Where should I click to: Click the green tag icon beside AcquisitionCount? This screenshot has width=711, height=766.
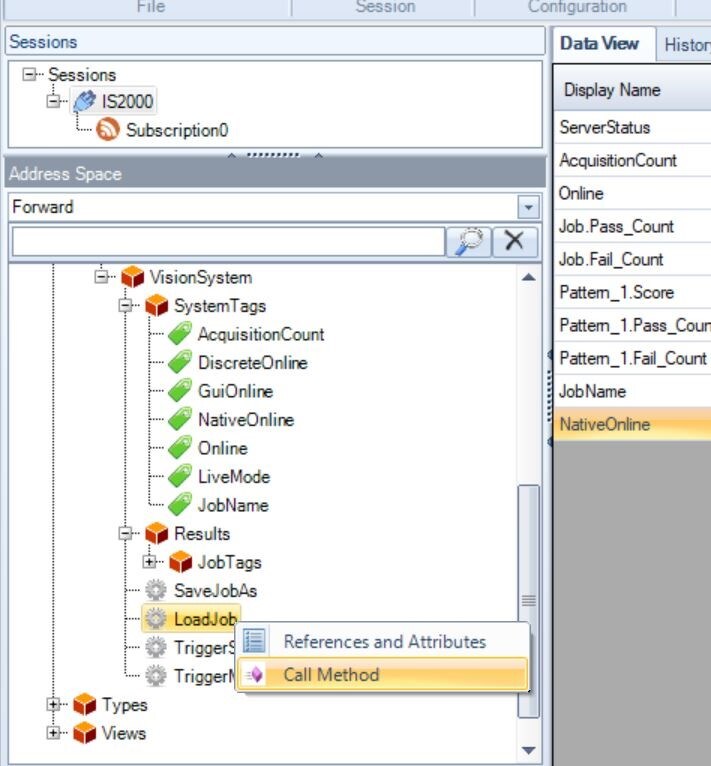click(180, 334)
